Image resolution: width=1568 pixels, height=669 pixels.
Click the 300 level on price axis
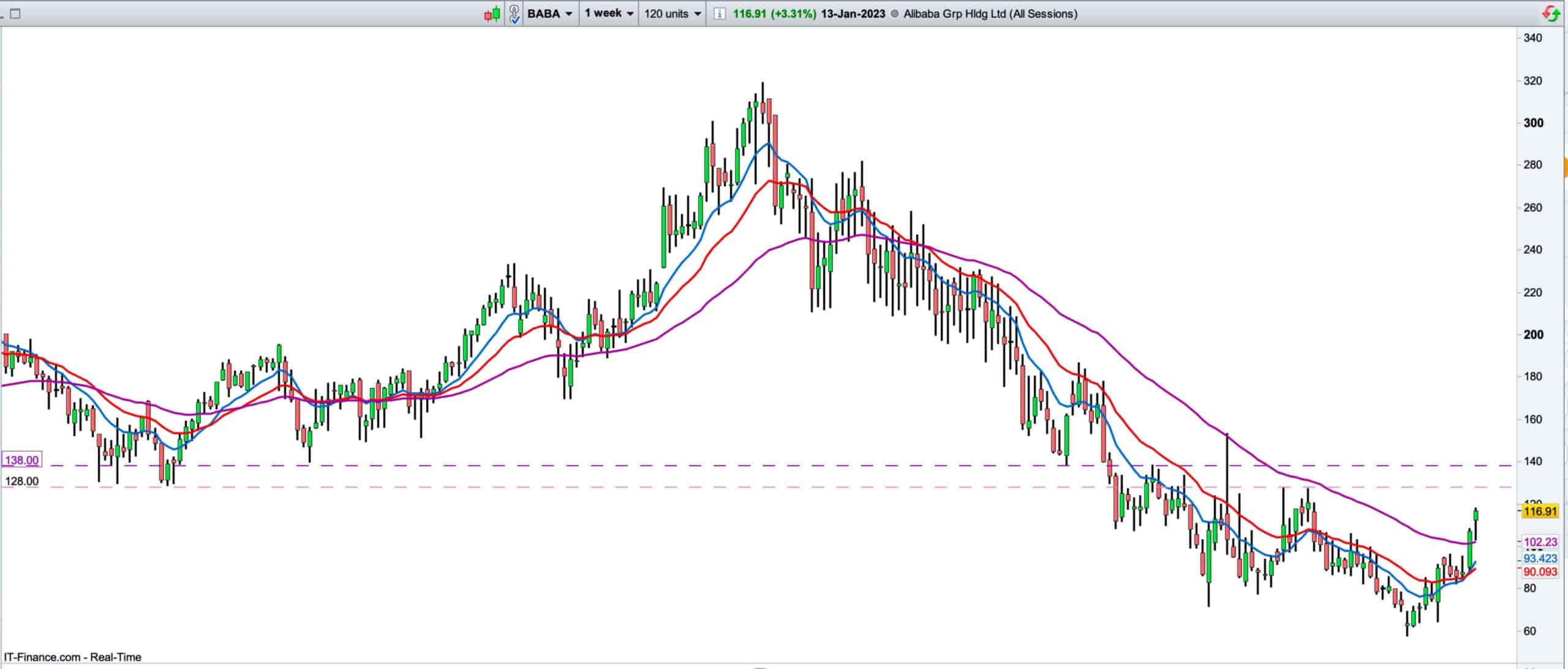[1533, 123]
